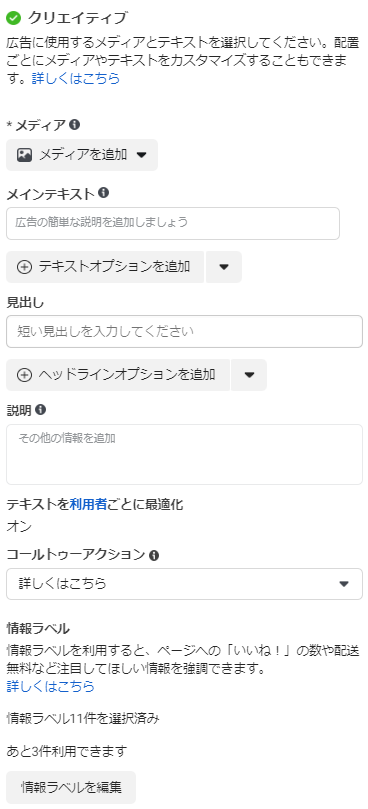Expand the arrow beside テキストオプションを追加

pos(223,267)
